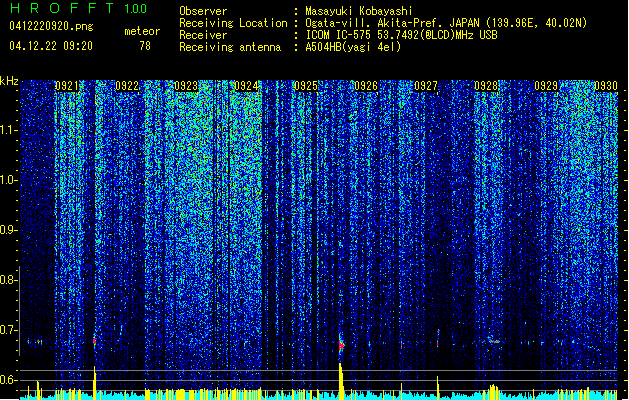629x400 pixels.
Task: Click observer name Masayuki Kobayashi
Action: [359, 11]
